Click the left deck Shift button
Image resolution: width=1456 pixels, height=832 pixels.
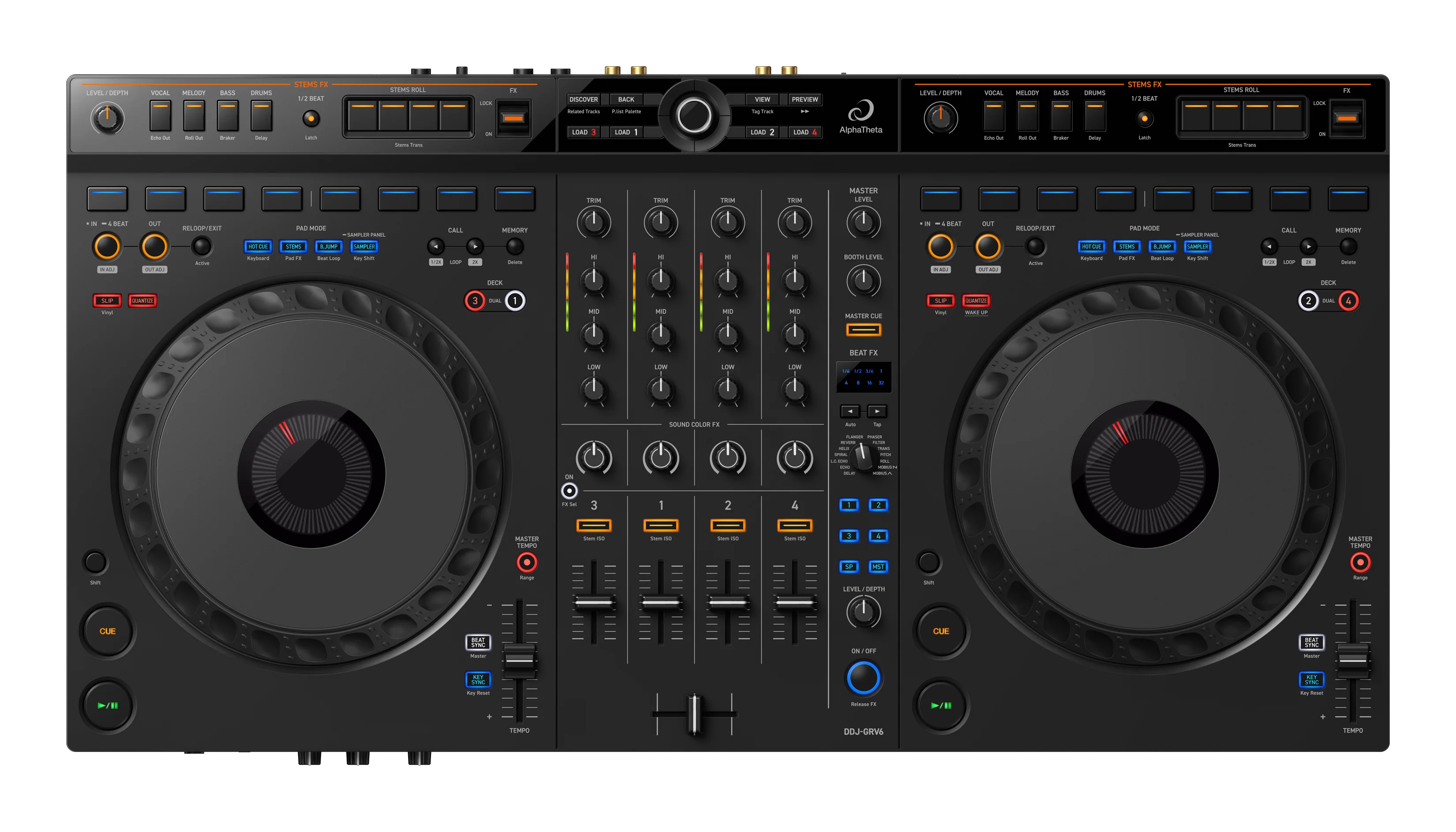tap(95, 562)
